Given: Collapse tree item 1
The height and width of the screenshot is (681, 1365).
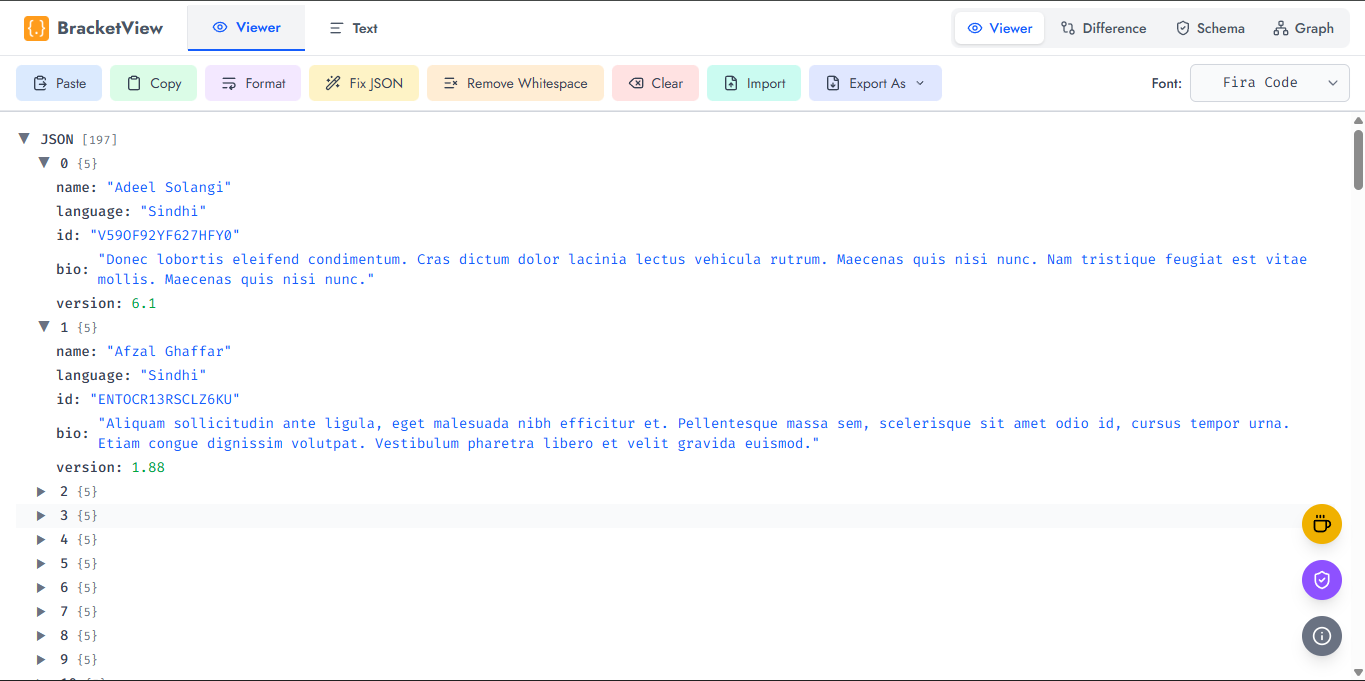Looking at the screenshot, I should (x=43, y=327).
